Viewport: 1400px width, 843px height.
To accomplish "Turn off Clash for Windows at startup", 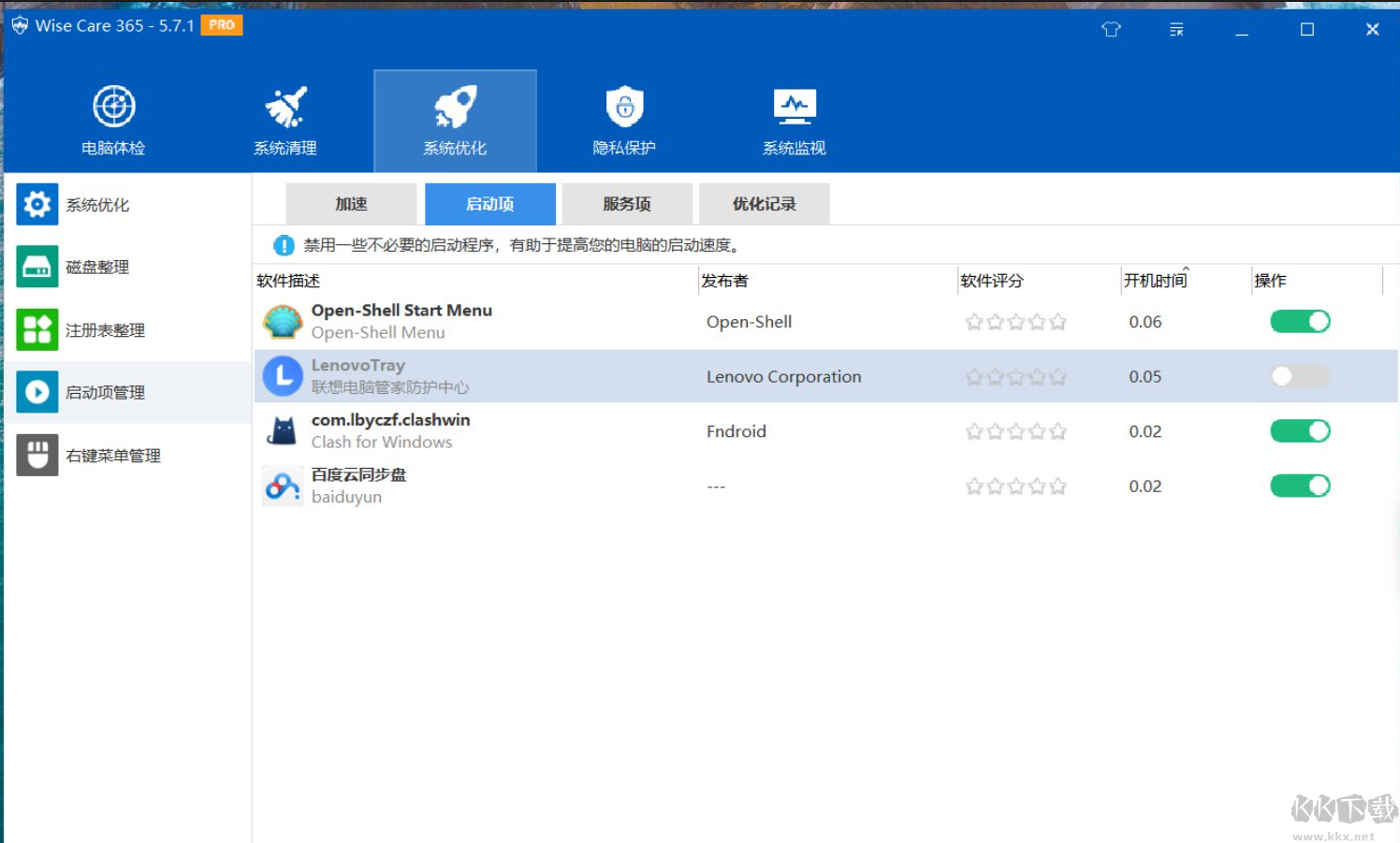I will coord(1299,430).
